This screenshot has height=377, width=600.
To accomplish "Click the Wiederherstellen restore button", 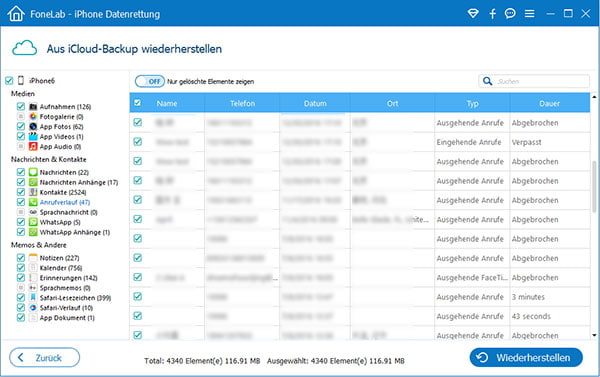I will tap(526, 357).
